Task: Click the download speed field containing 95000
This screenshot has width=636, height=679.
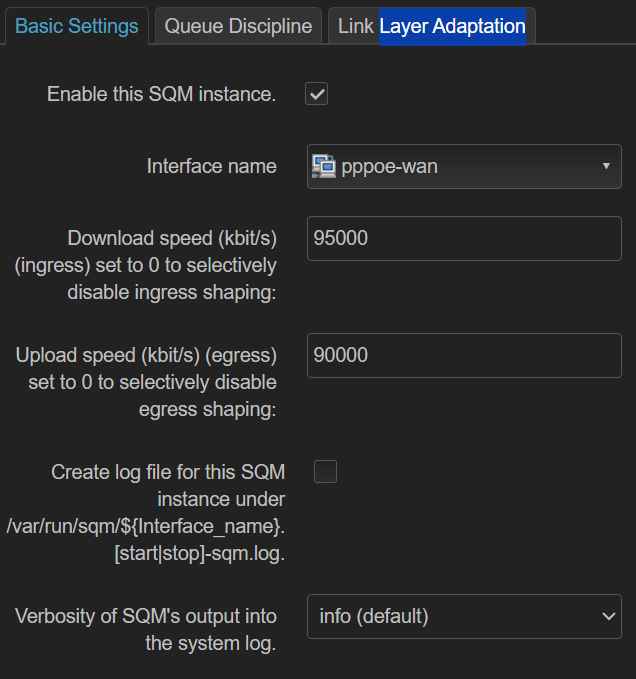Action: (464, 238)
